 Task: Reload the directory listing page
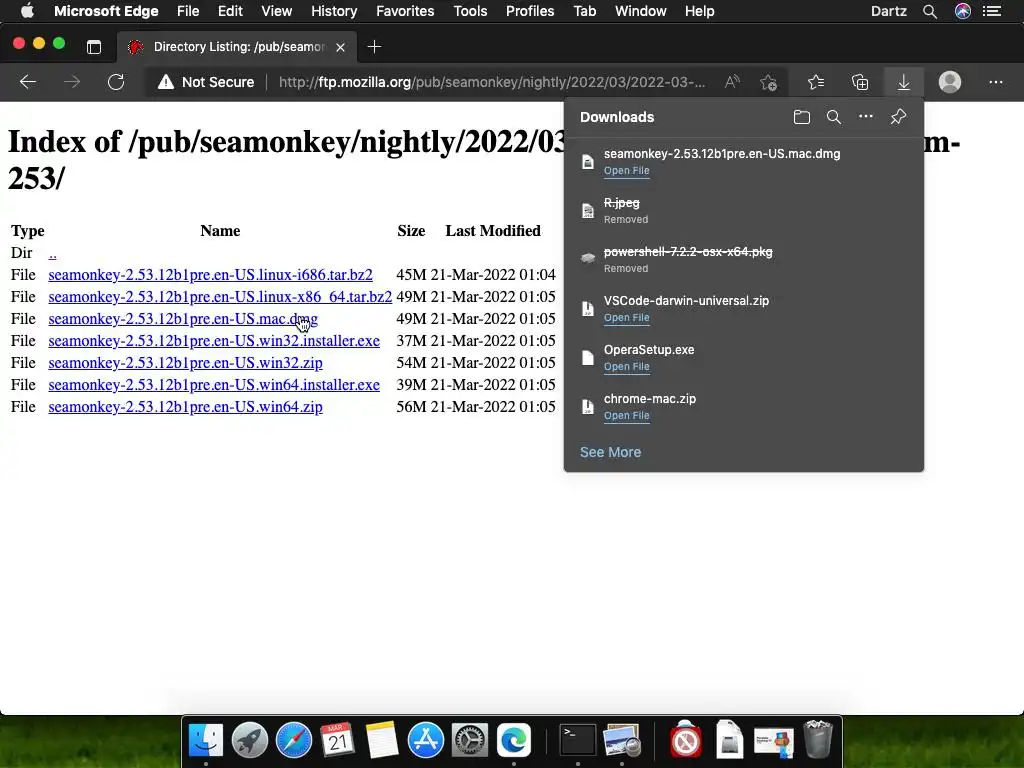[116, 82]
